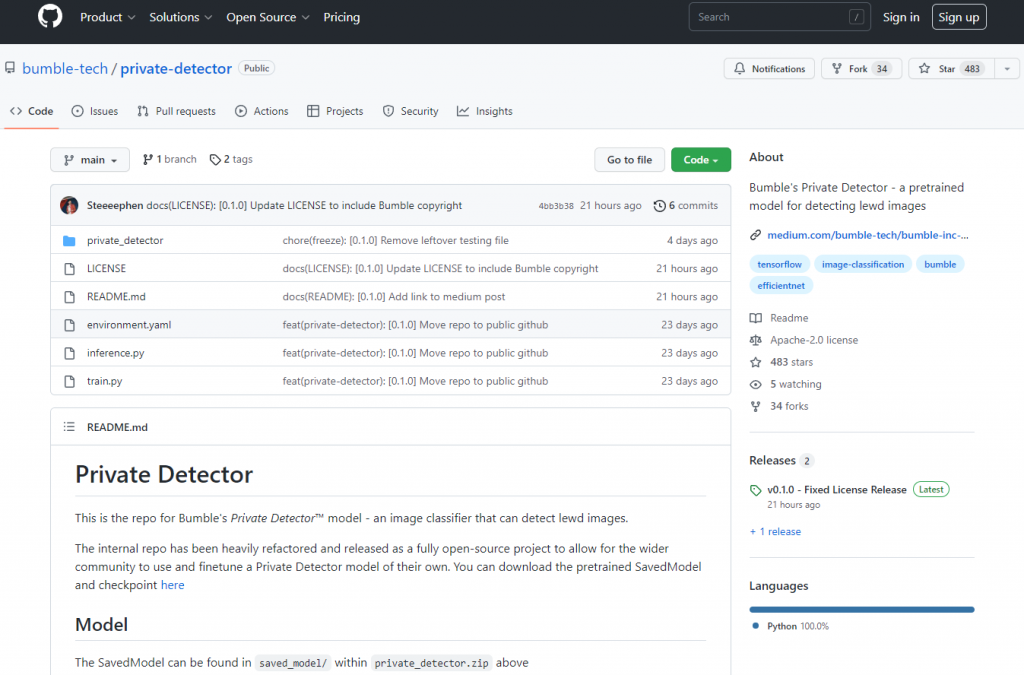This screenshot has width=1024, height=675.
Task: Click the fork icon beside 34 forks
Action: [756, 406]
